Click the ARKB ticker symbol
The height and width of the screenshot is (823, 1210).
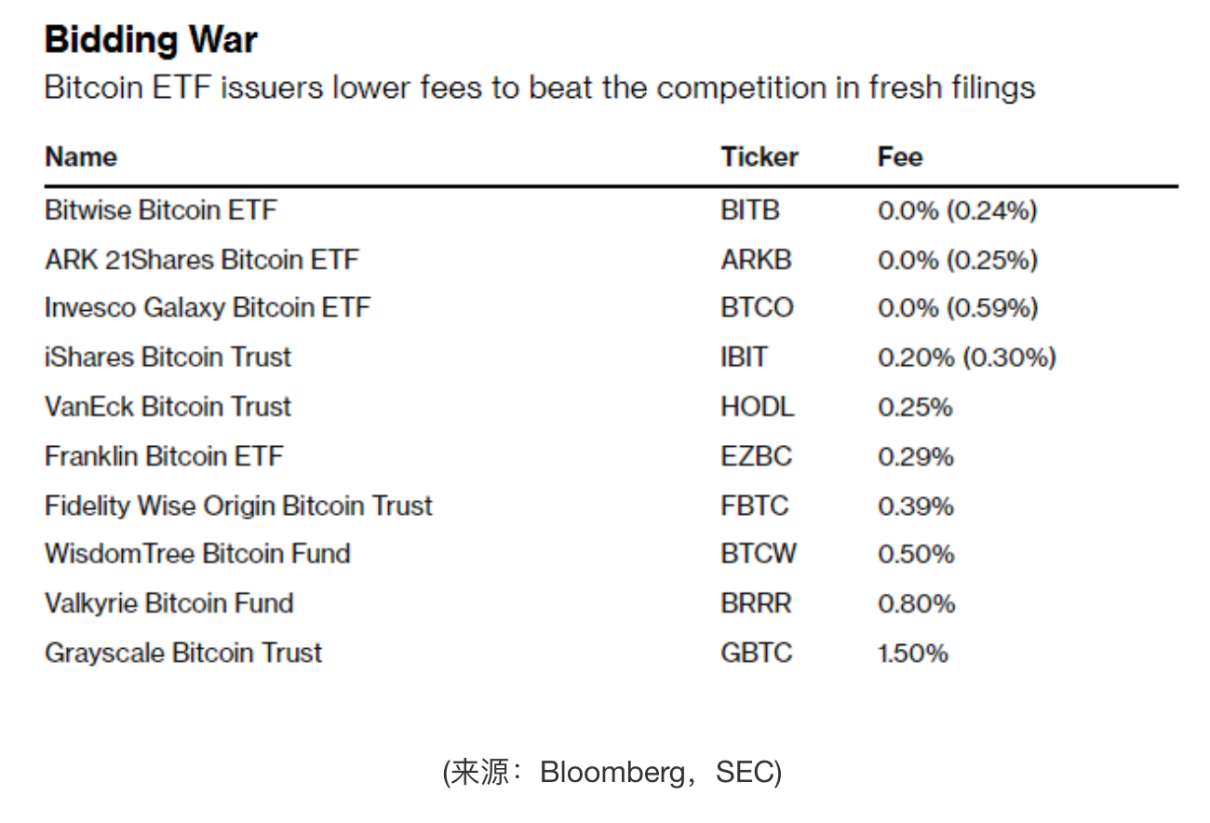point(755,260)
